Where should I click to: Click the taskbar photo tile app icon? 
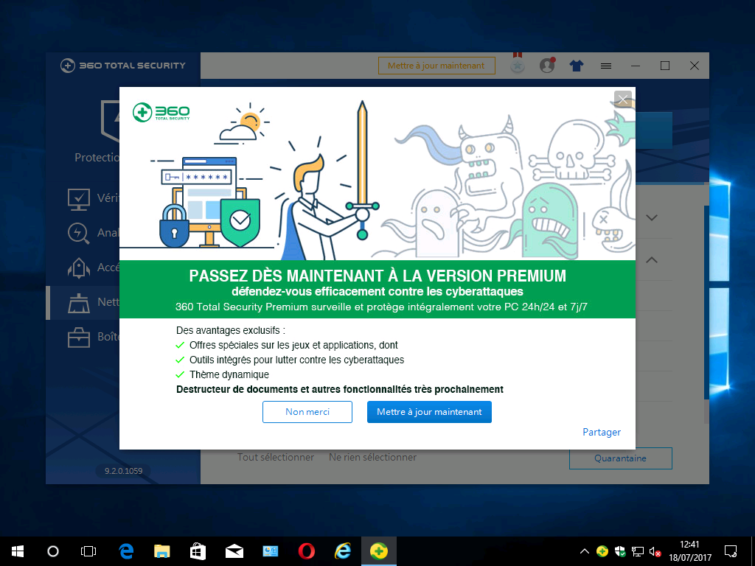click(x=270, y=551)
